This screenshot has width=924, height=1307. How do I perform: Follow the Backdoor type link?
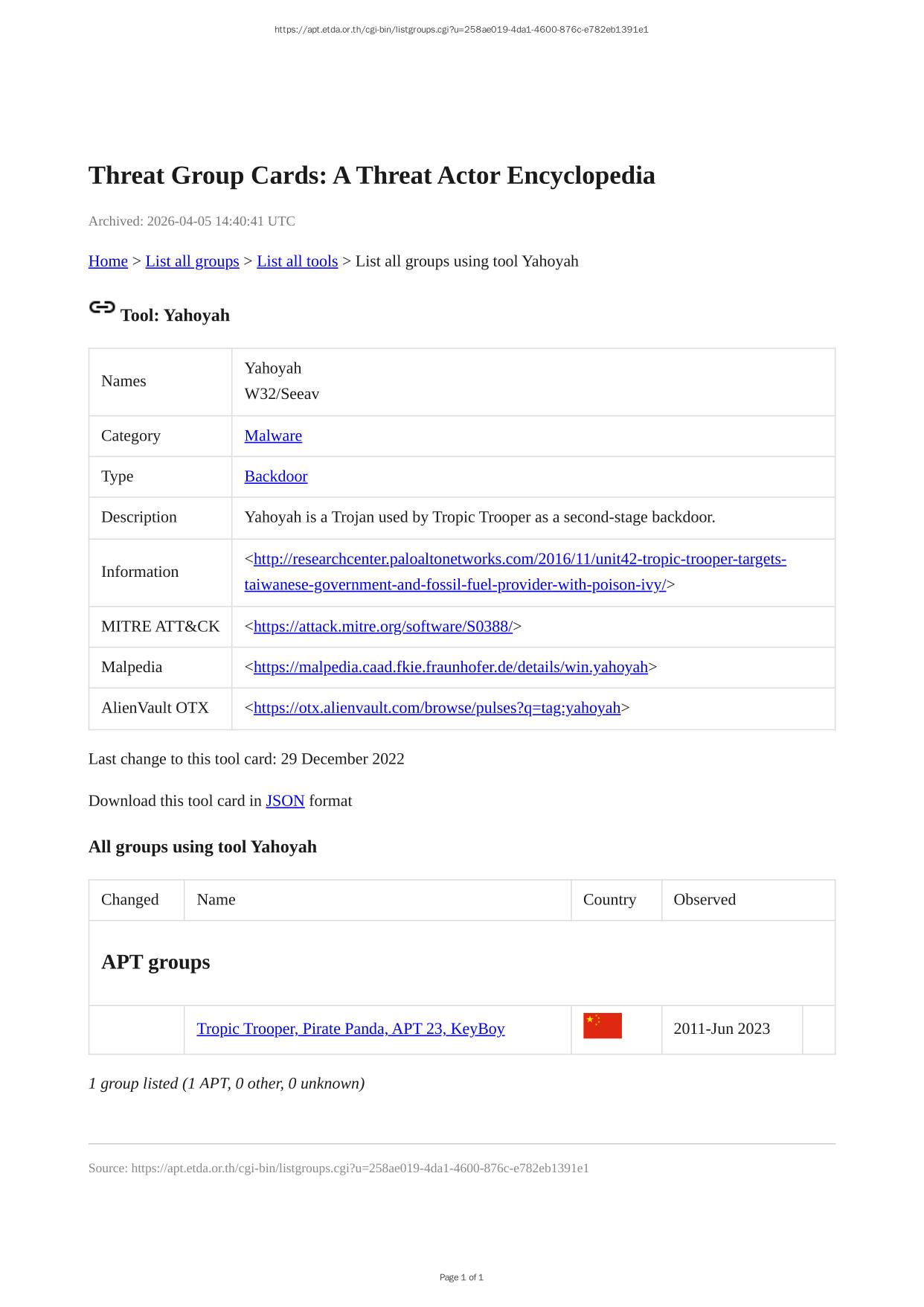coord(275,476)
